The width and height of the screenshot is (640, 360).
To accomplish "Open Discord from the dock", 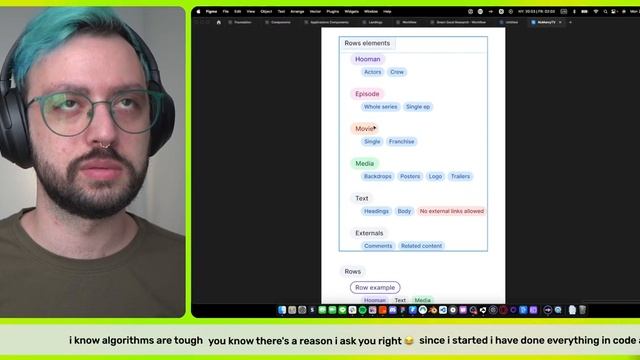I will (392, 310).
